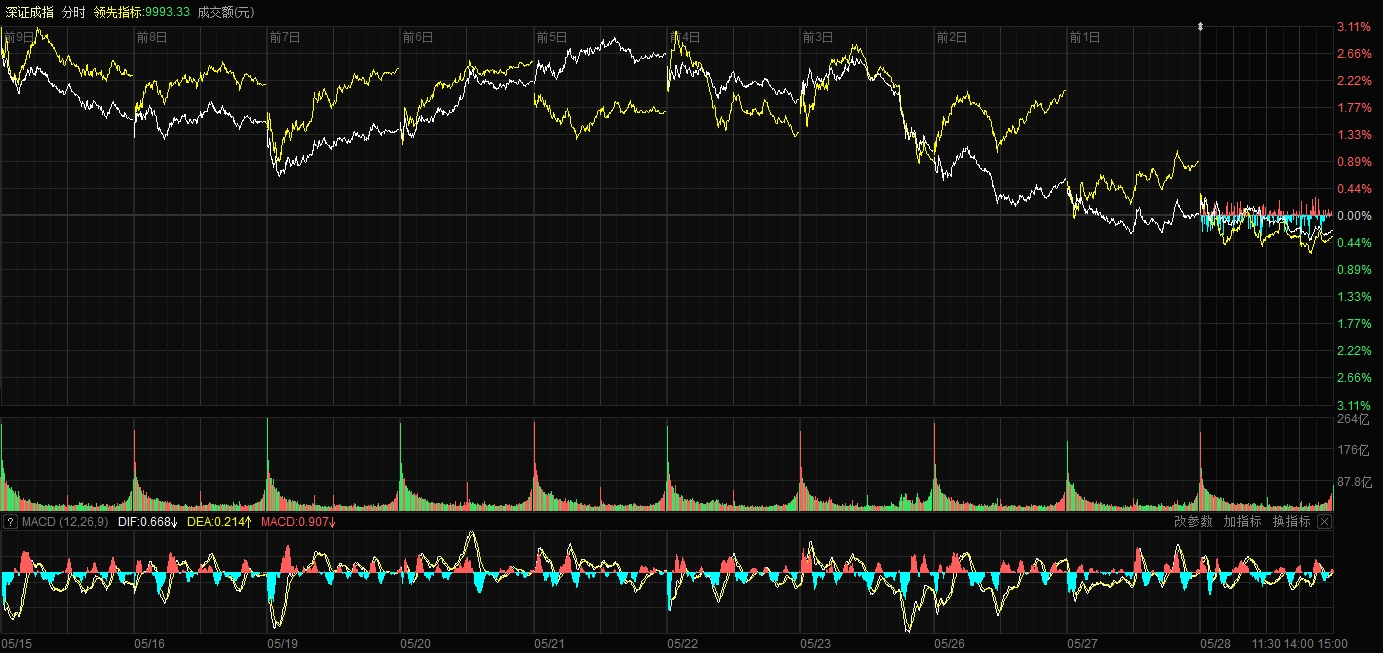Select the 前6日 day label
Screen dimensions: 1383x653
[x=418, y=37]
